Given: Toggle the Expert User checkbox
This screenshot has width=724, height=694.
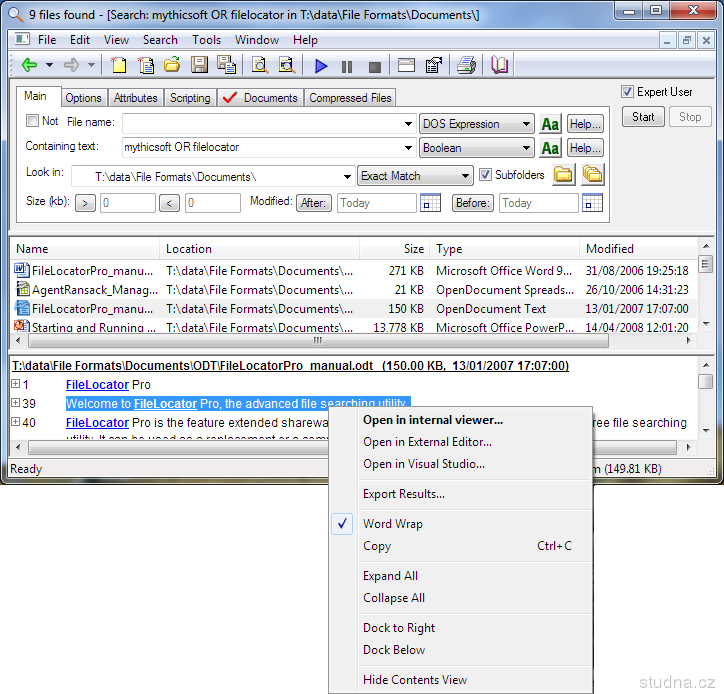Looking at the screenshot, I should [627, 91].
